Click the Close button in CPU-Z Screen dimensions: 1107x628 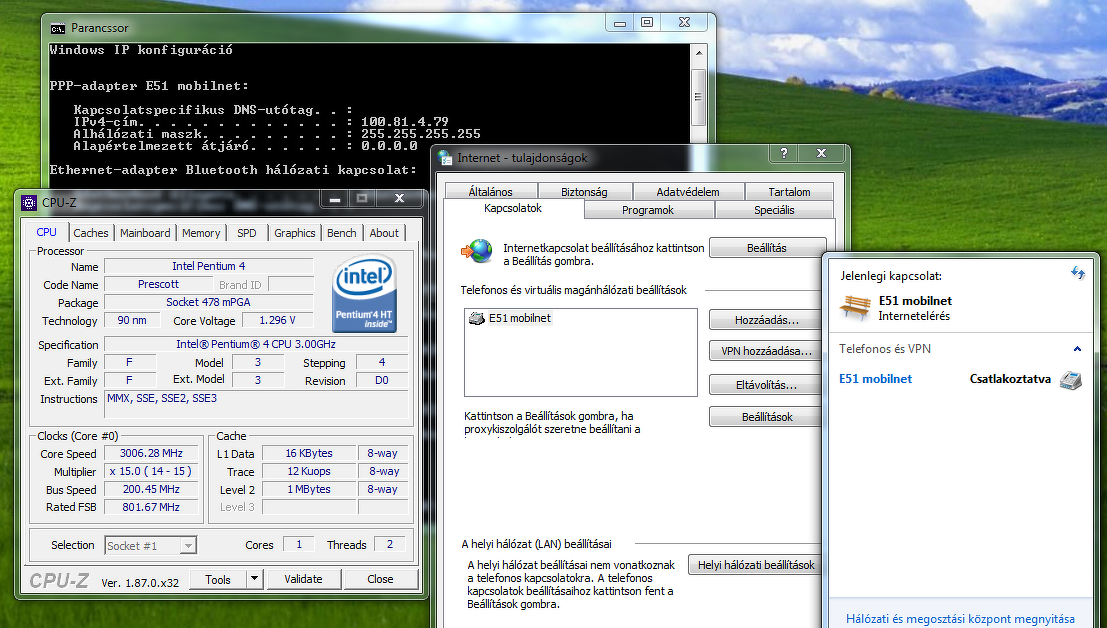(381, 579)
